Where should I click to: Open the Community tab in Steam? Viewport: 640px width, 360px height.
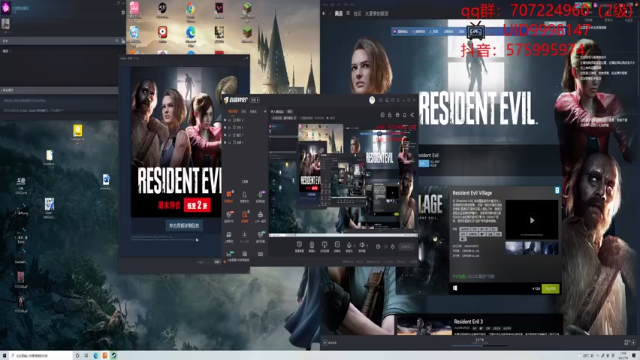358,13
